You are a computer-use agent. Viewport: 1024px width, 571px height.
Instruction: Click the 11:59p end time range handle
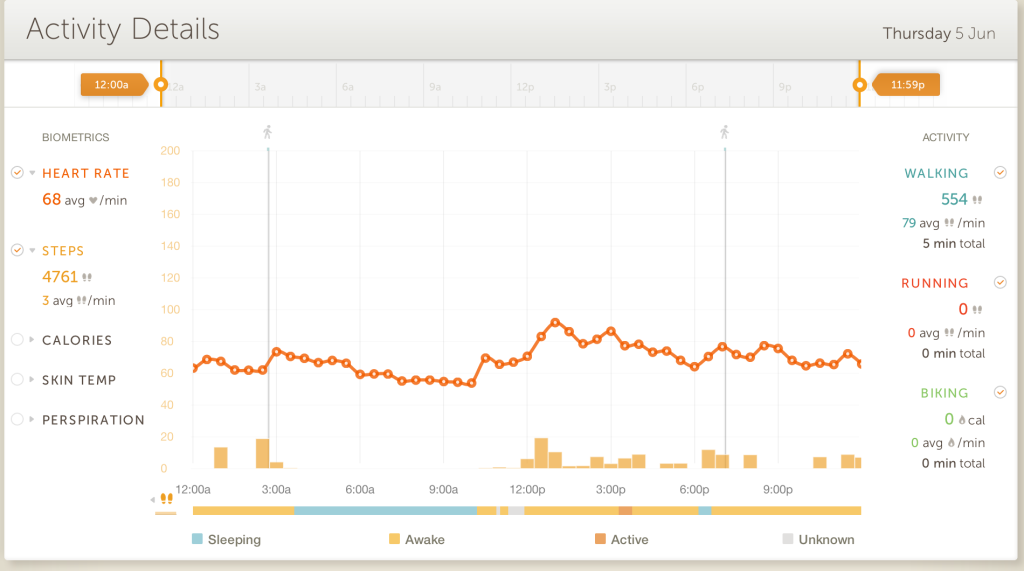(x=859, y=84)
